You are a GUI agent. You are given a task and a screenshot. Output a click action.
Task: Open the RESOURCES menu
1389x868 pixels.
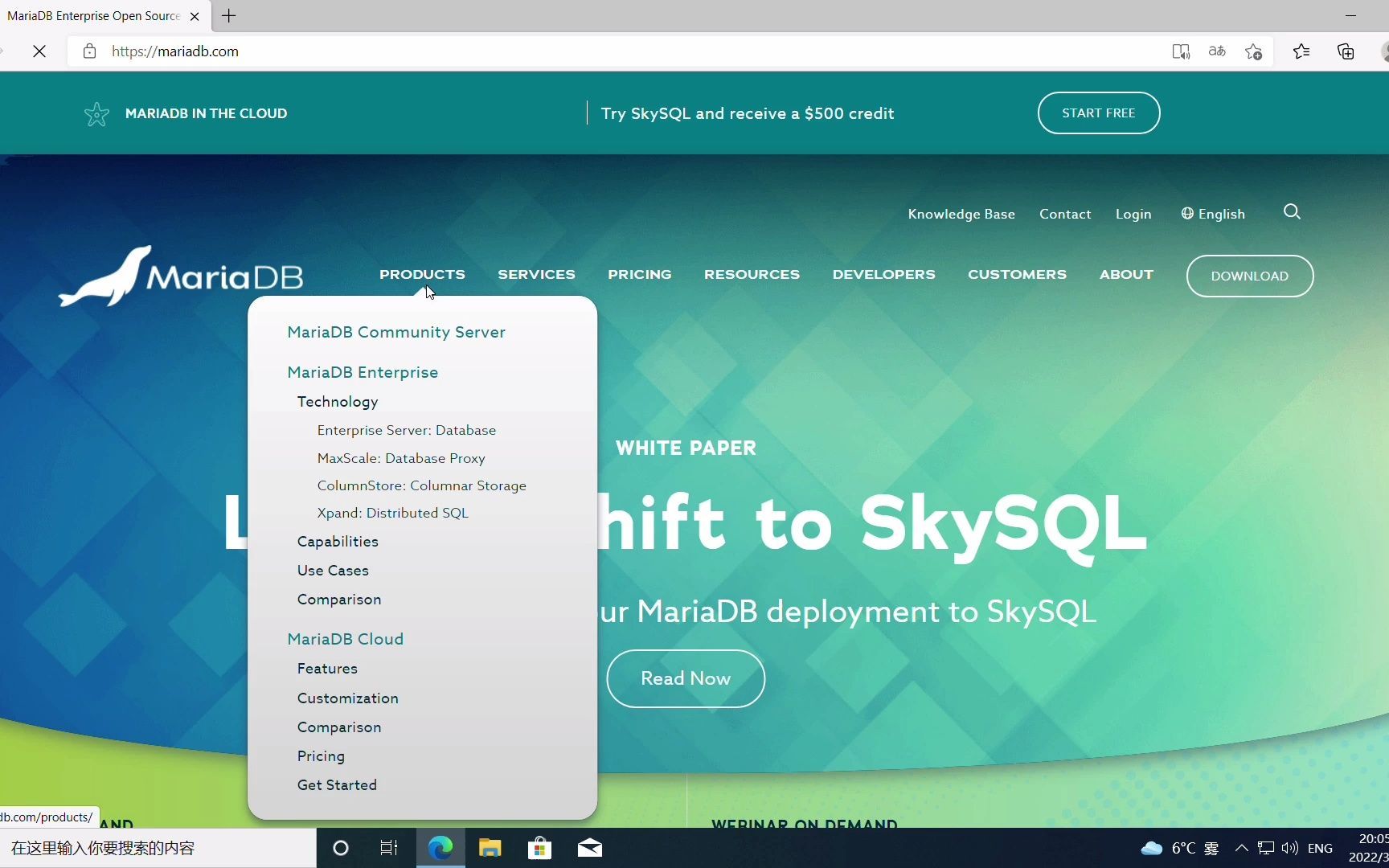pos(752,274)
